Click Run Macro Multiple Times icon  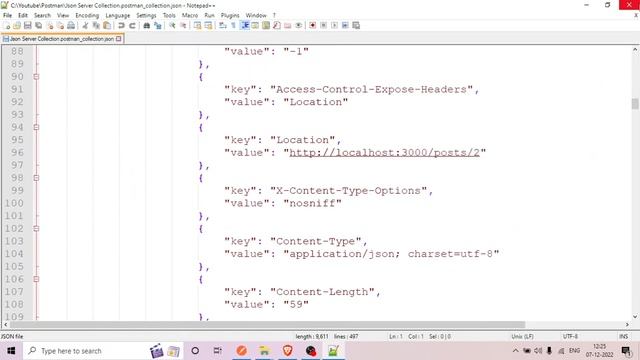coord(345,25)
